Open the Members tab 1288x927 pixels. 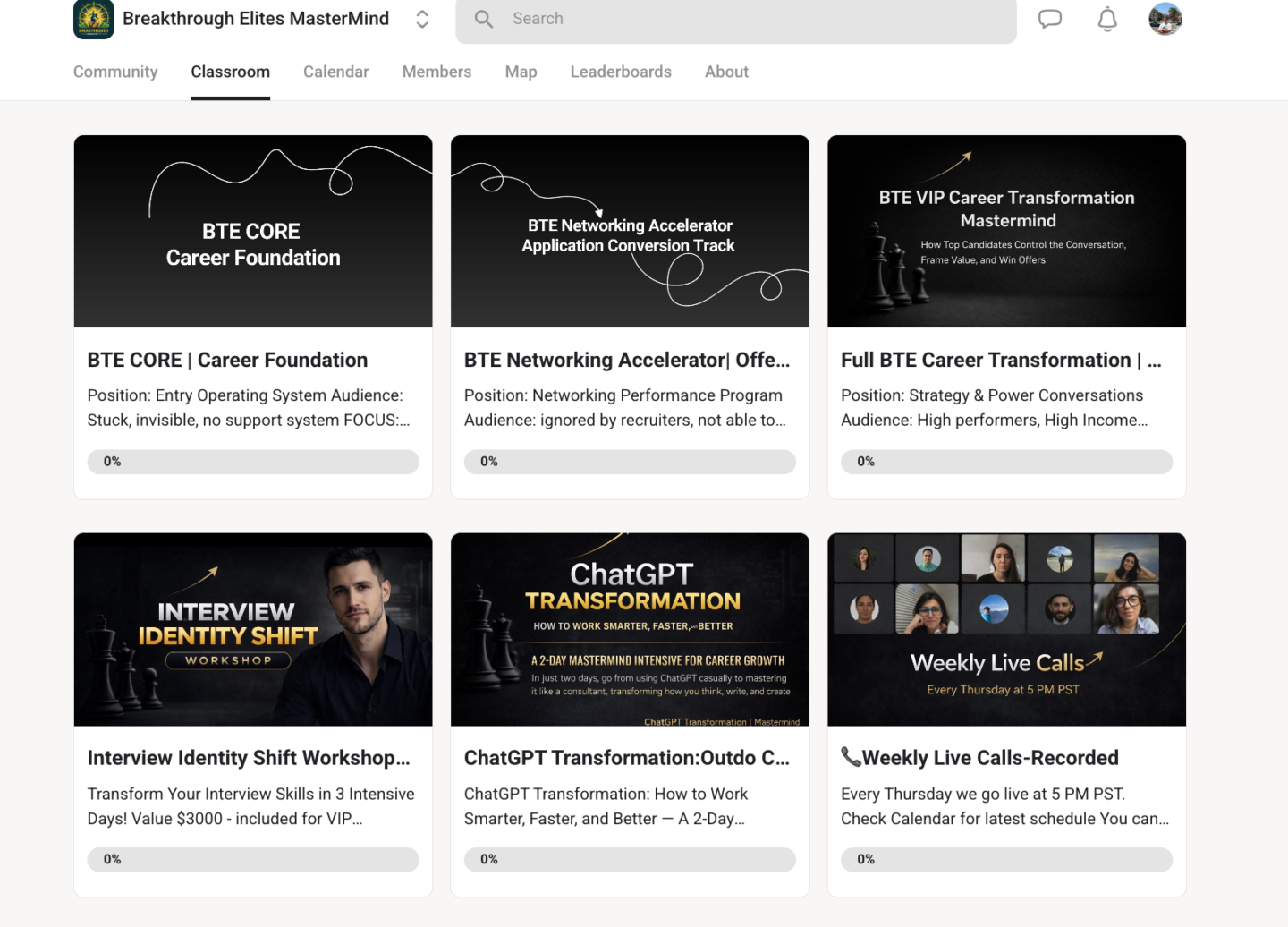click(436, 72)
